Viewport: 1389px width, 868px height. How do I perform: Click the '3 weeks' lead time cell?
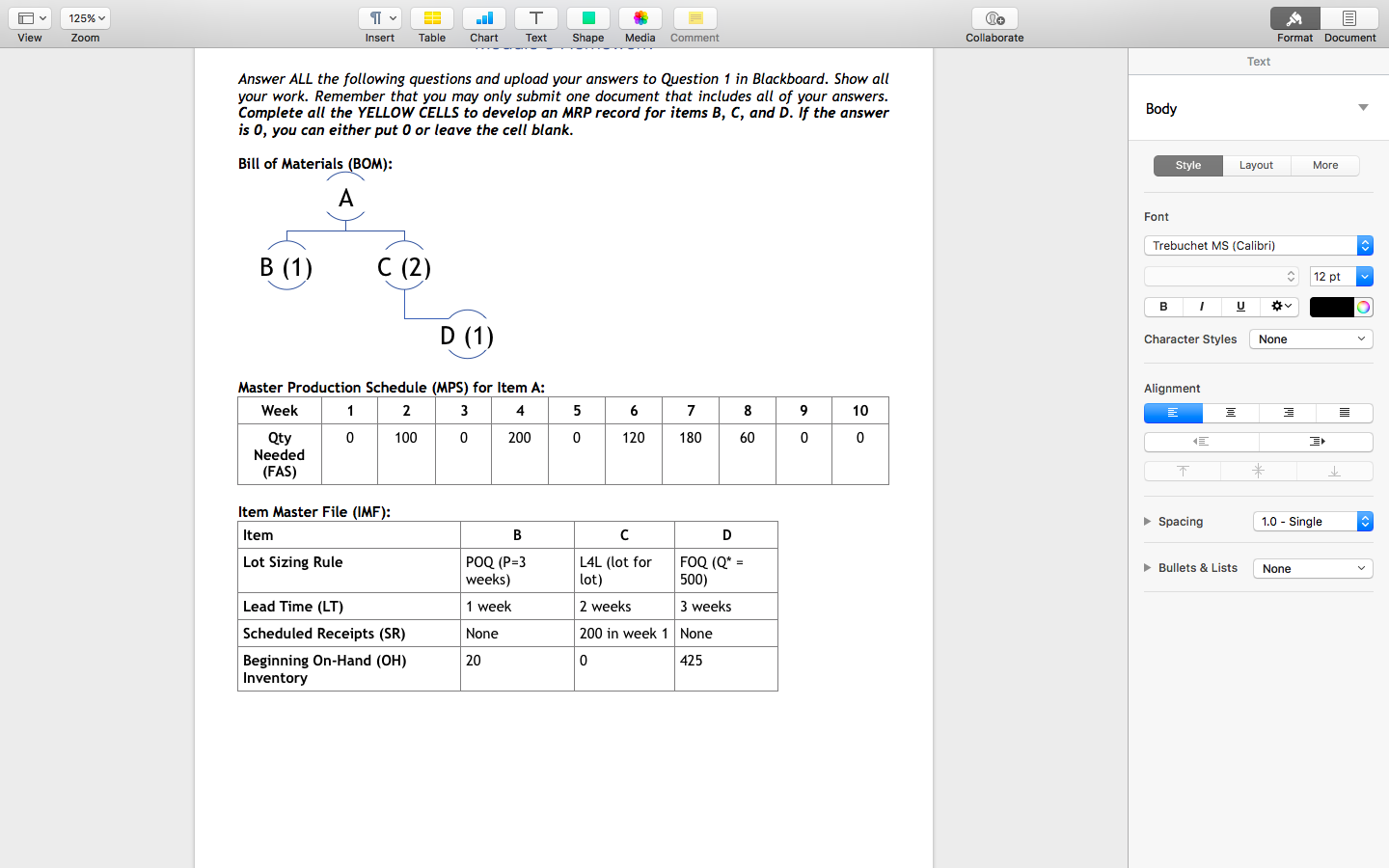tap(726, 607)
